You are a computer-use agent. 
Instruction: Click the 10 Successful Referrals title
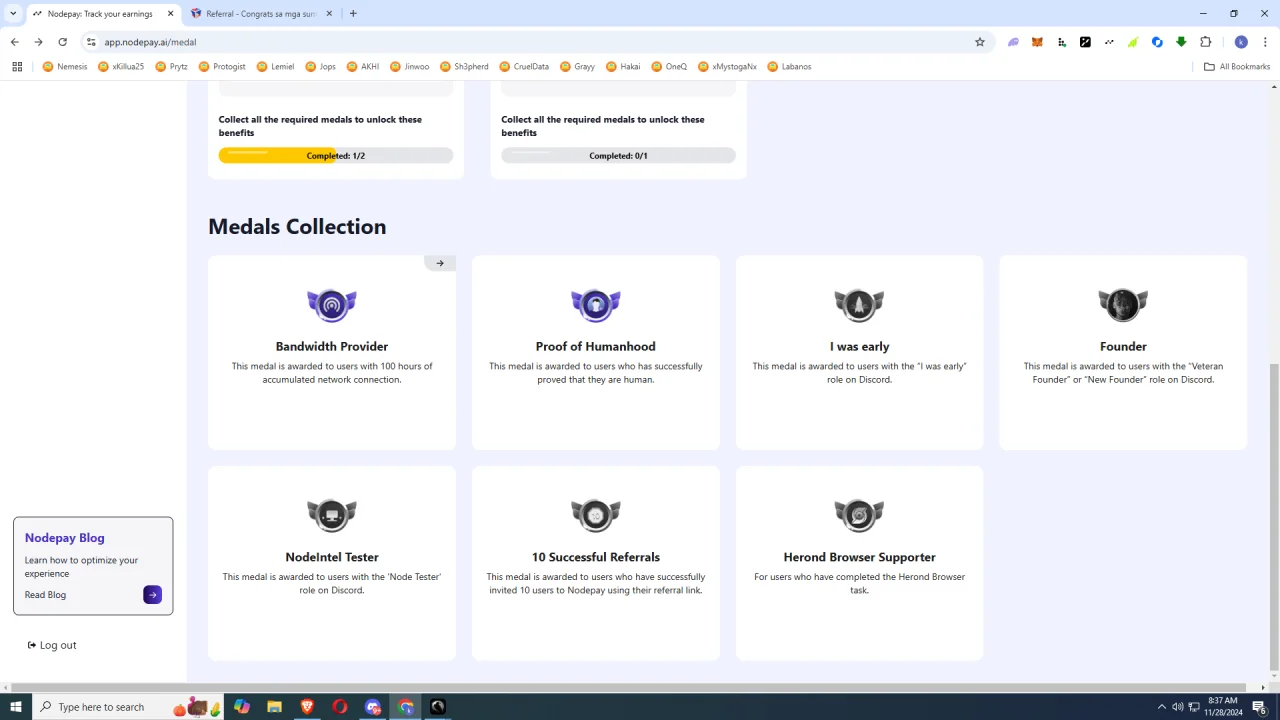pyautogui.click(x=596, y=557)
